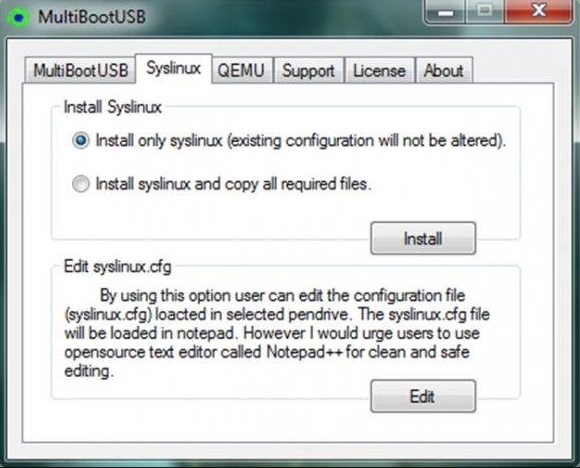Close the MultiBootUSB window
This screenshot has height=468, width=580.
pyautogui.click(x=537, y=12)
